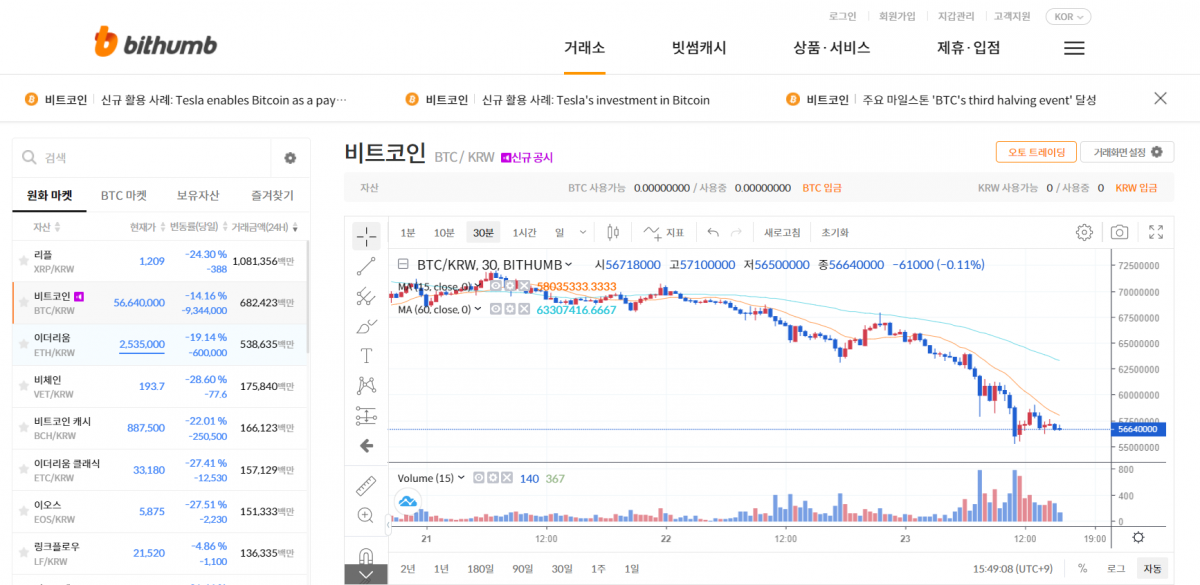
Task: Select the brush drawing tool
Action: 366,327
